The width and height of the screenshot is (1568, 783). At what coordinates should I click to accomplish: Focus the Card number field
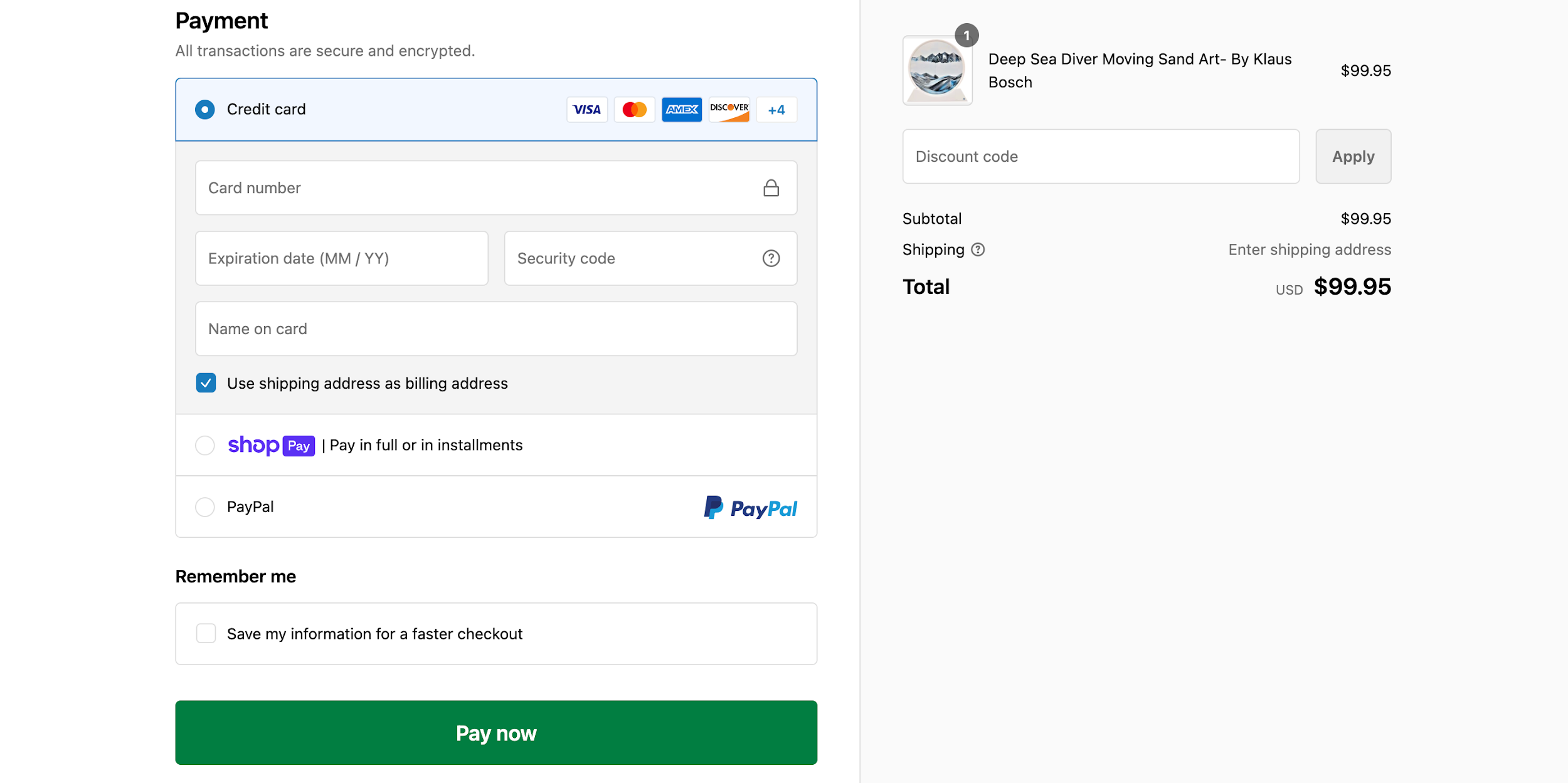(x=496, y=188)
